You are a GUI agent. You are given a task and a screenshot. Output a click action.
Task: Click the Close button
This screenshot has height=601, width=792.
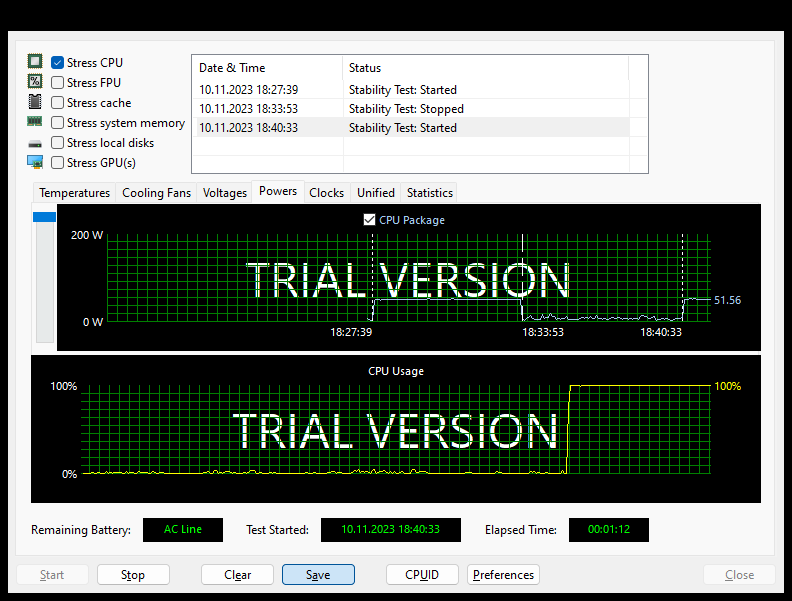coord(739,575)
